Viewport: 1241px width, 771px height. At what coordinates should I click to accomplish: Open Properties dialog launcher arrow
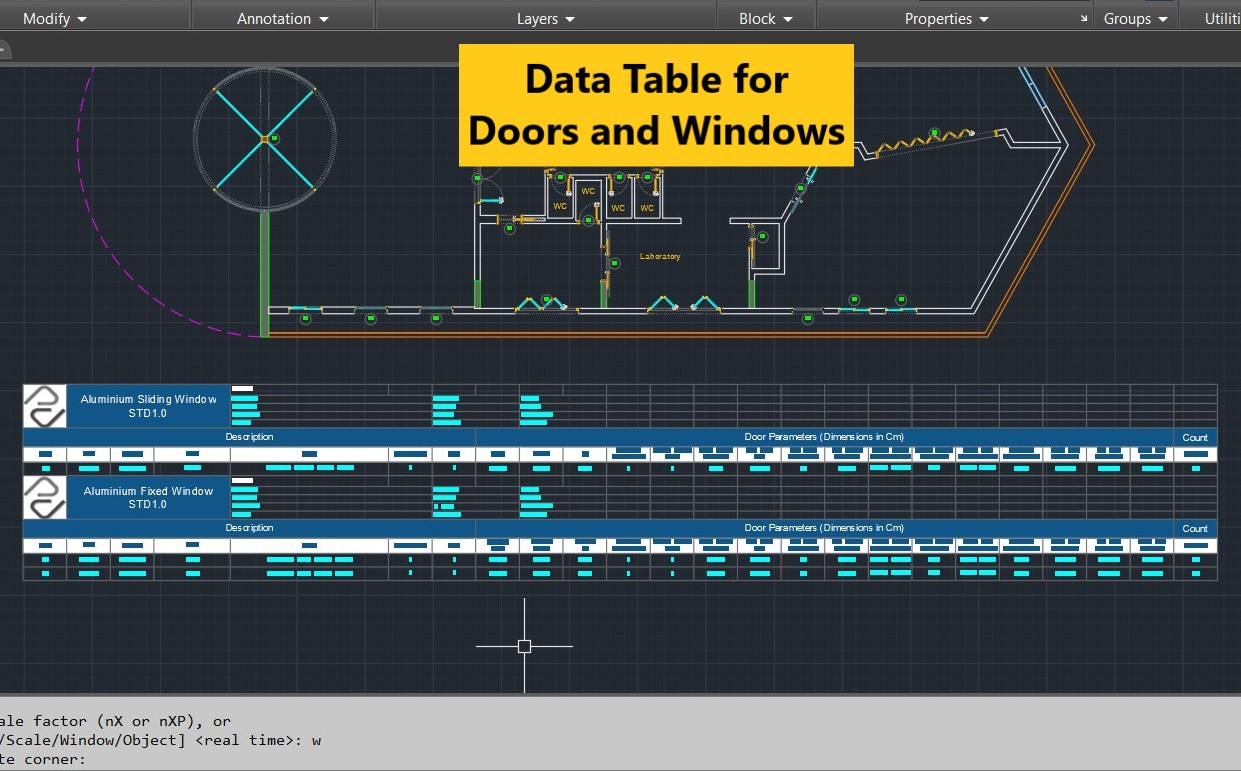(1085, 19)
